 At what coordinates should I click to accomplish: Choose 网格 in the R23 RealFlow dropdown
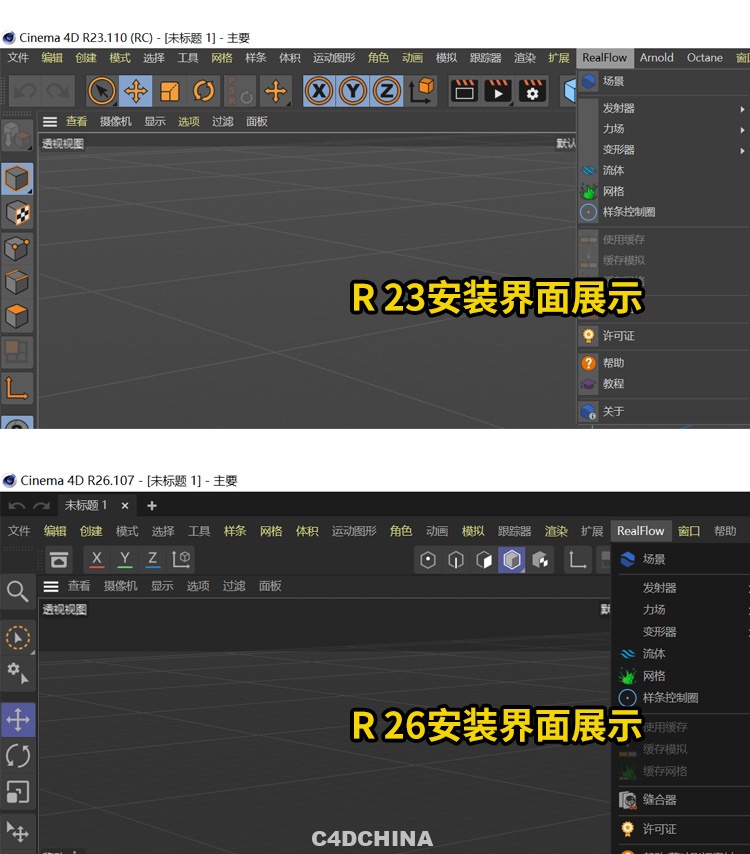click(x=663, y=191)
